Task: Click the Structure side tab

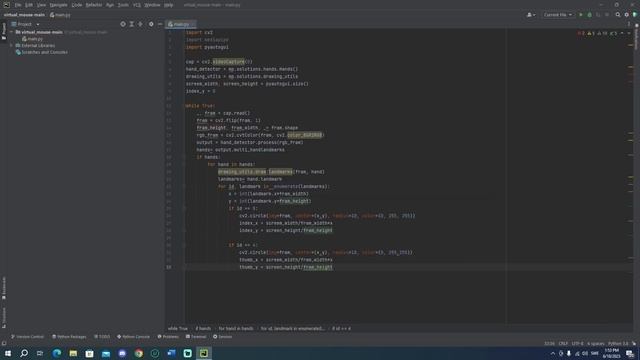Action: [x=4, y=317]
